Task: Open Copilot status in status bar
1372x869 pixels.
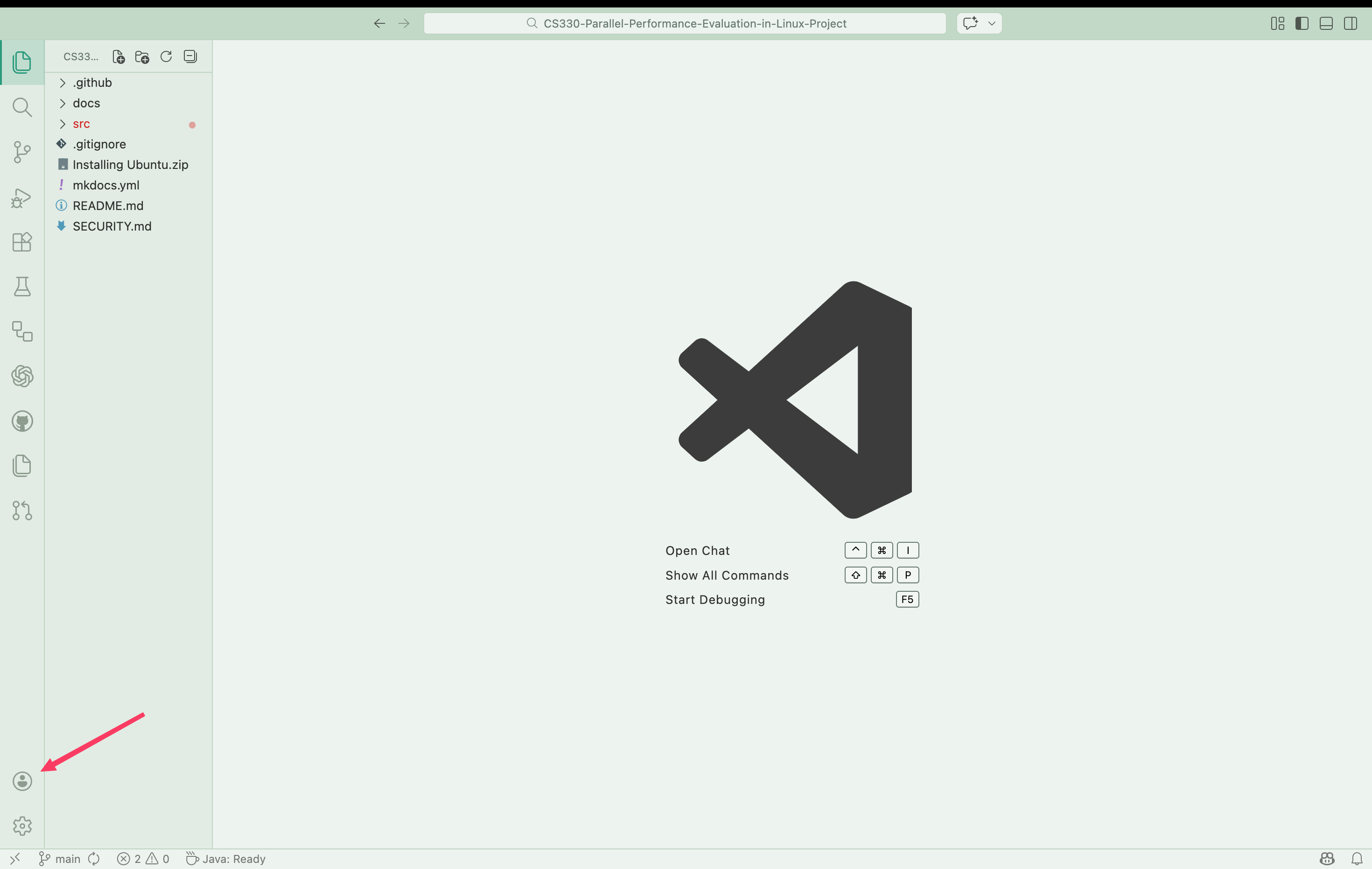Action: tap(1327, 859)
